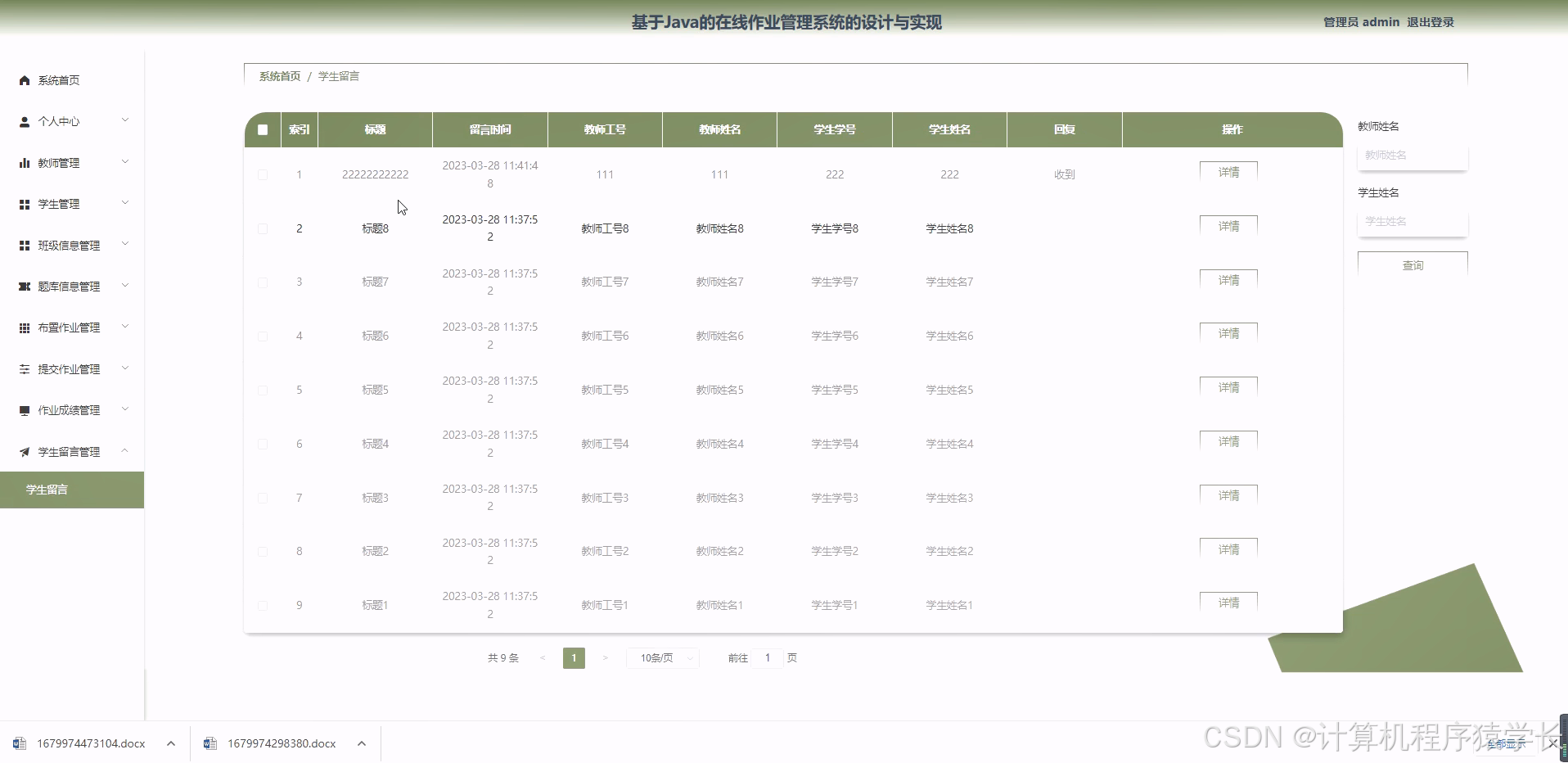Expand the 班级信息管理 menu chevron

click(125, 244)
